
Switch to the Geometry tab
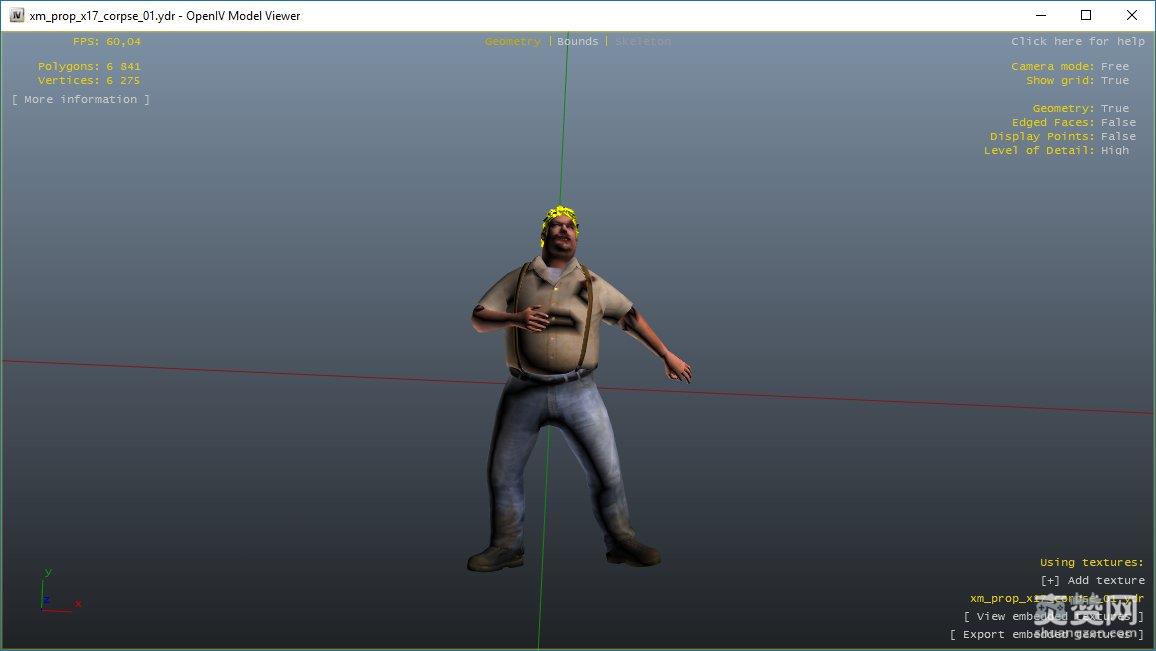(512, 41)
